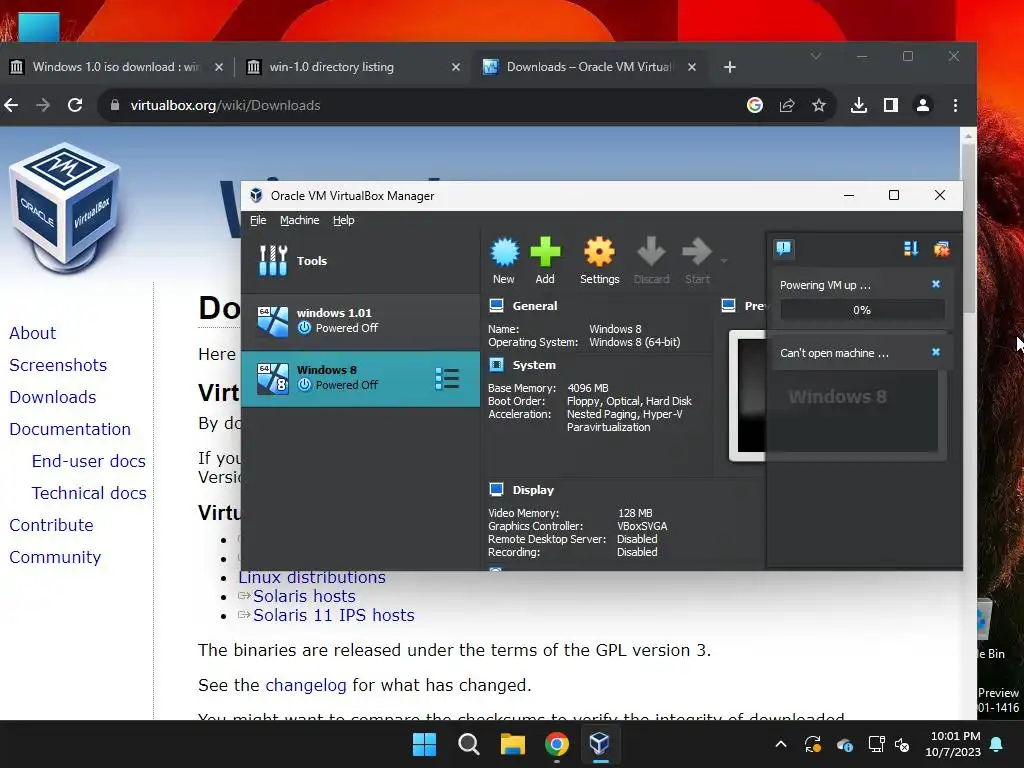The height and width of the screenshot is (768, 1024).
Task: Open the Windows Start button
Action: (424, 744)
